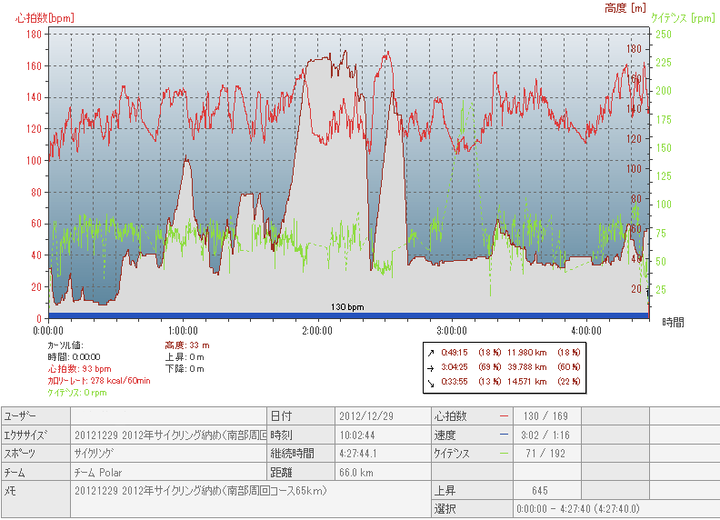Click cursor value 高度: 33 m
Image resolution: width=720 pixels, height=520 pixels.
(x=187, y=345)
